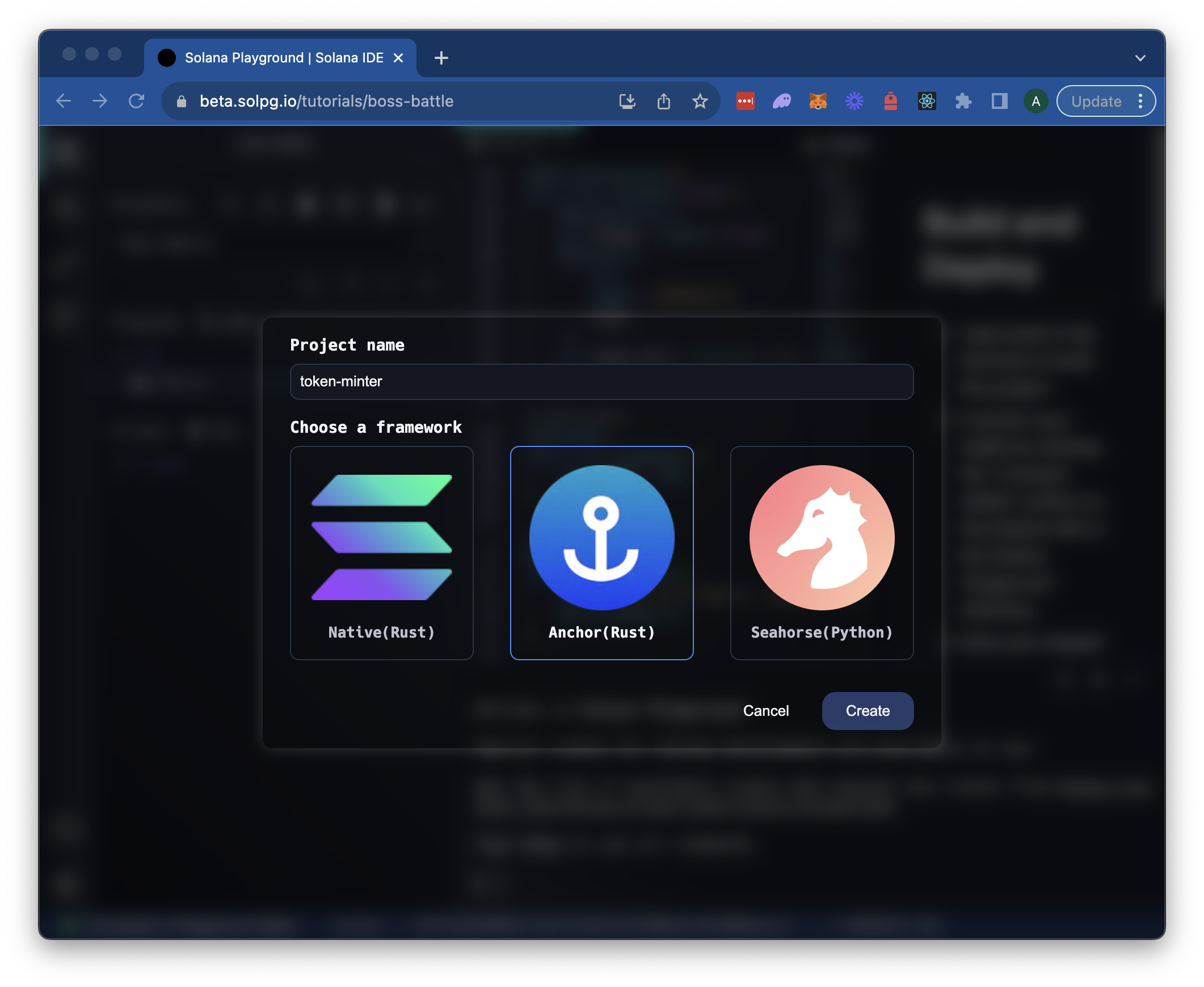Open the blue sunburst extension icon
1204x987 pixels.
pyautogui.click(x=854, y=101)
